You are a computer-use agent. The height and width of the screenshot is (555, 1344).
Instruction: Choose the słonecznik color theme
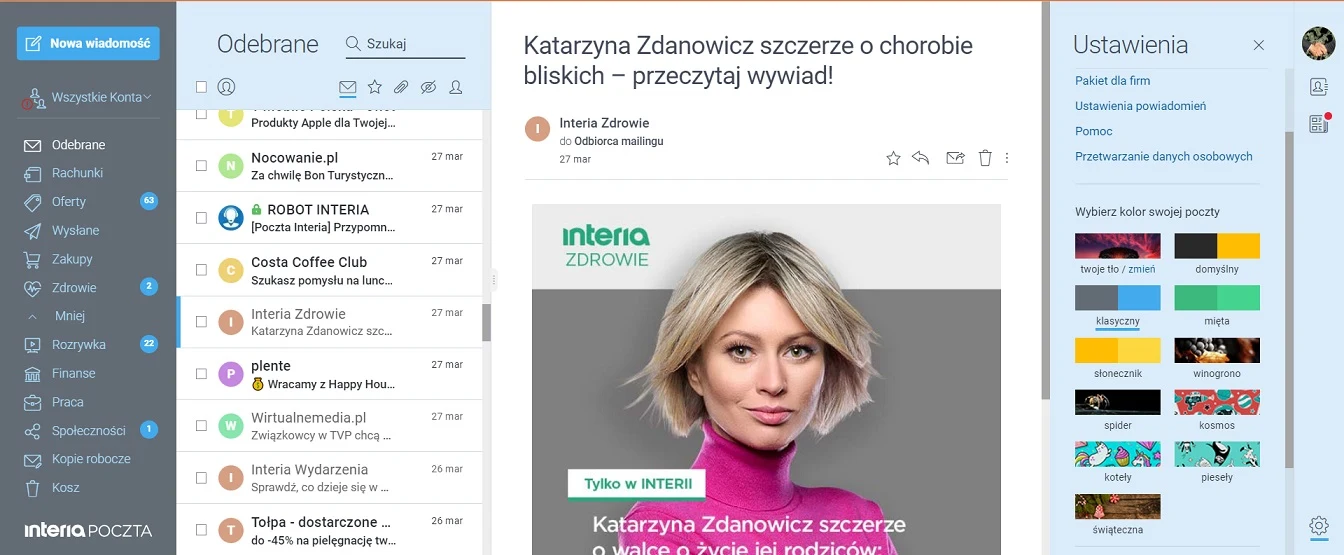coord(1117,350)
